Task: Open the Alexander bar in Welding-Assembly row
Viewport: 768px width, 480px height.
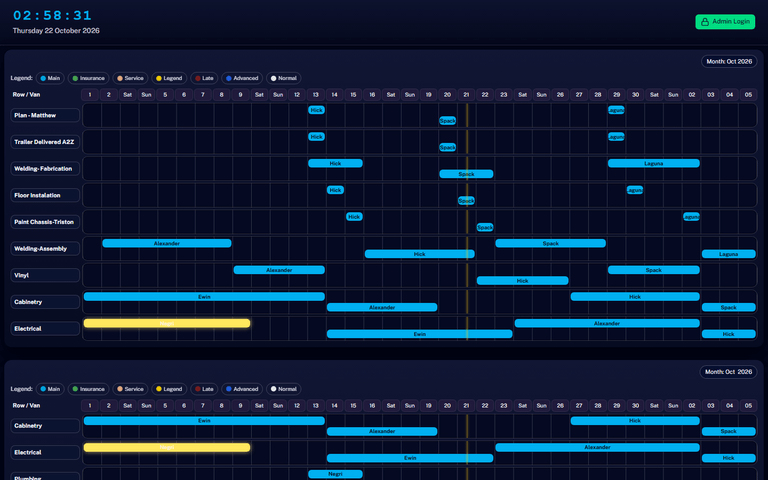Action: 167,243
